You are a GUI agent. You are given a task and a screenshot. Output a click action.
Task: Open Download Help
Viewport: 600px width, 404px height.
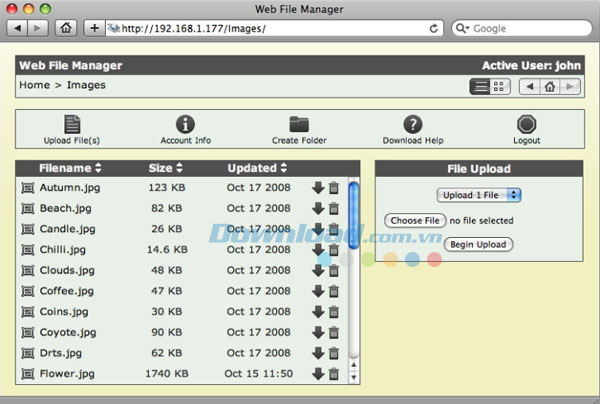(412, 124)
